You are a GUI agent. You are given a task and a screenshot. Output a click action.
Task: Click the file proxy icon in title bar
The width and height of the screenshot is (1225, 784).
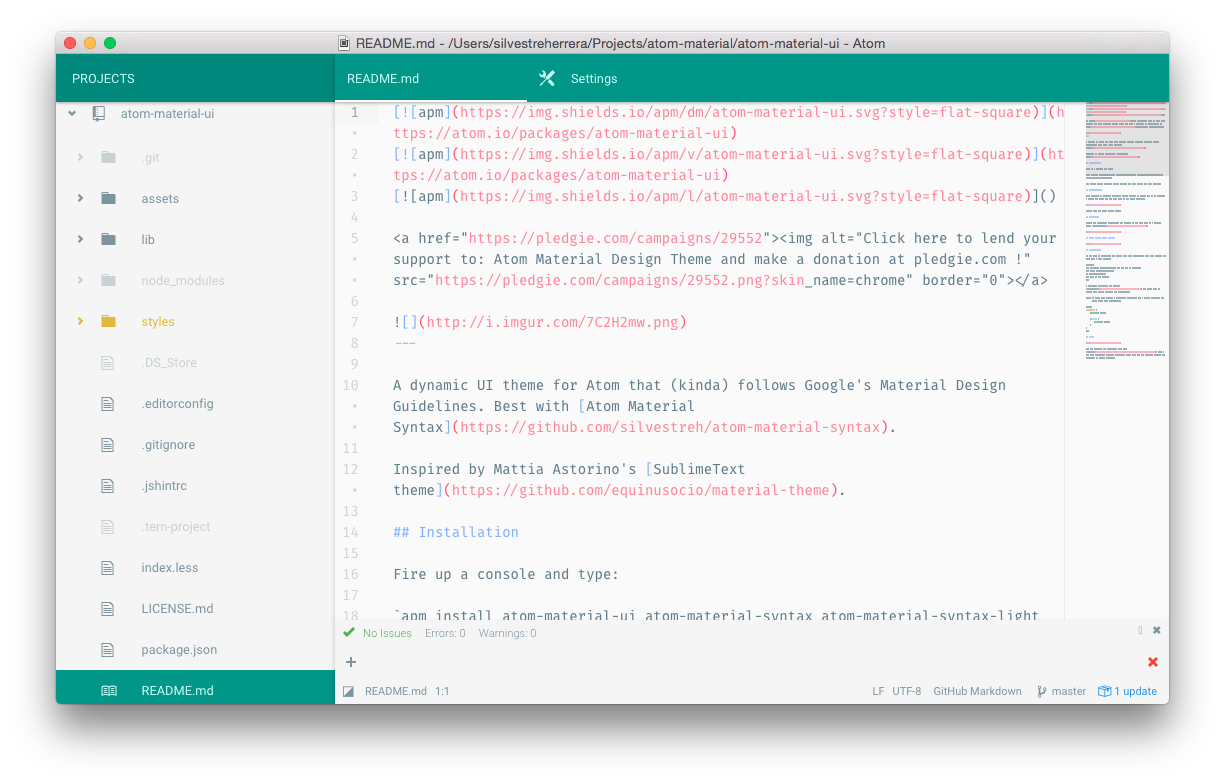point(345,43)
